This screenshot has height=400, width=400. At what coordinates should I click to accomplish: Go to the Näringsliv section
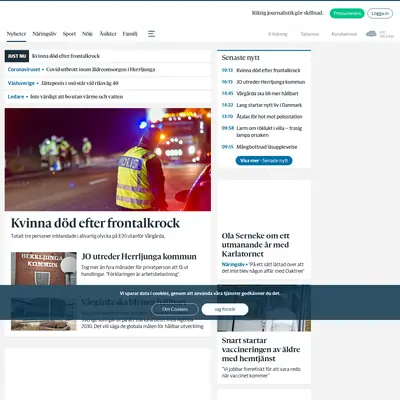pyautogui.click(x=44, y=34)
